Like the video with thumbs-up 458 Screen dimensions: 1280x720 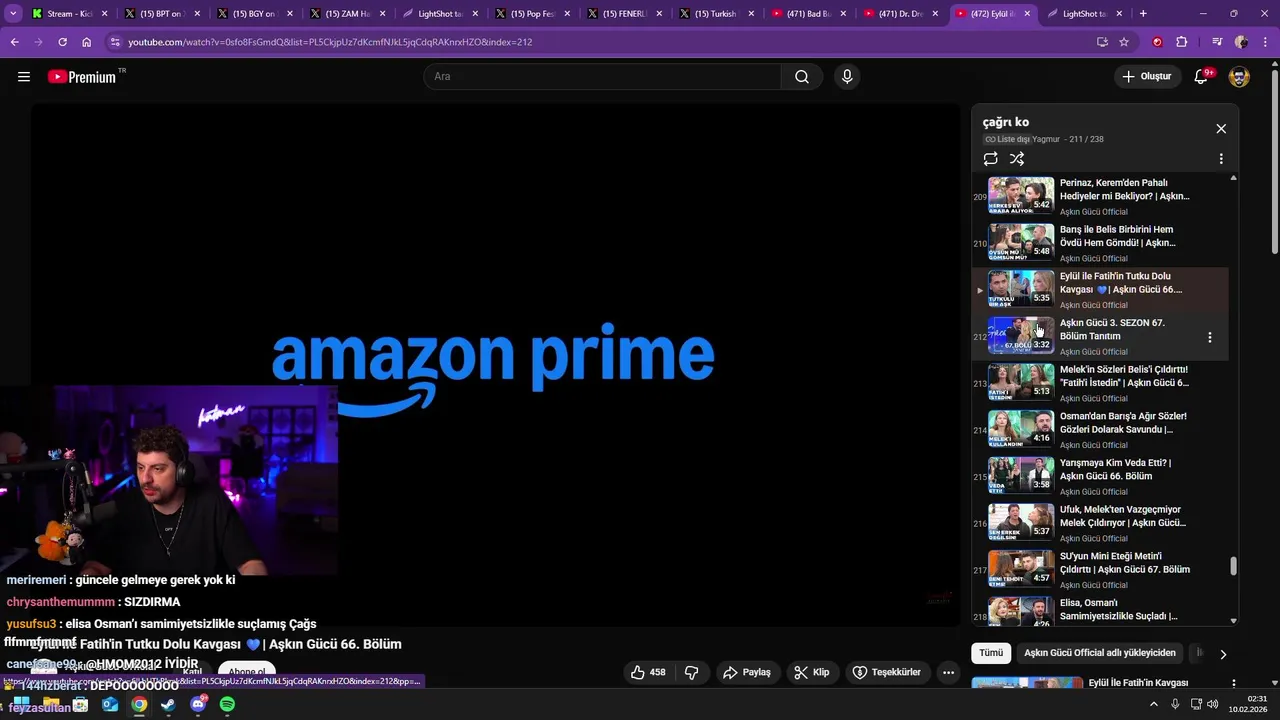648,673
